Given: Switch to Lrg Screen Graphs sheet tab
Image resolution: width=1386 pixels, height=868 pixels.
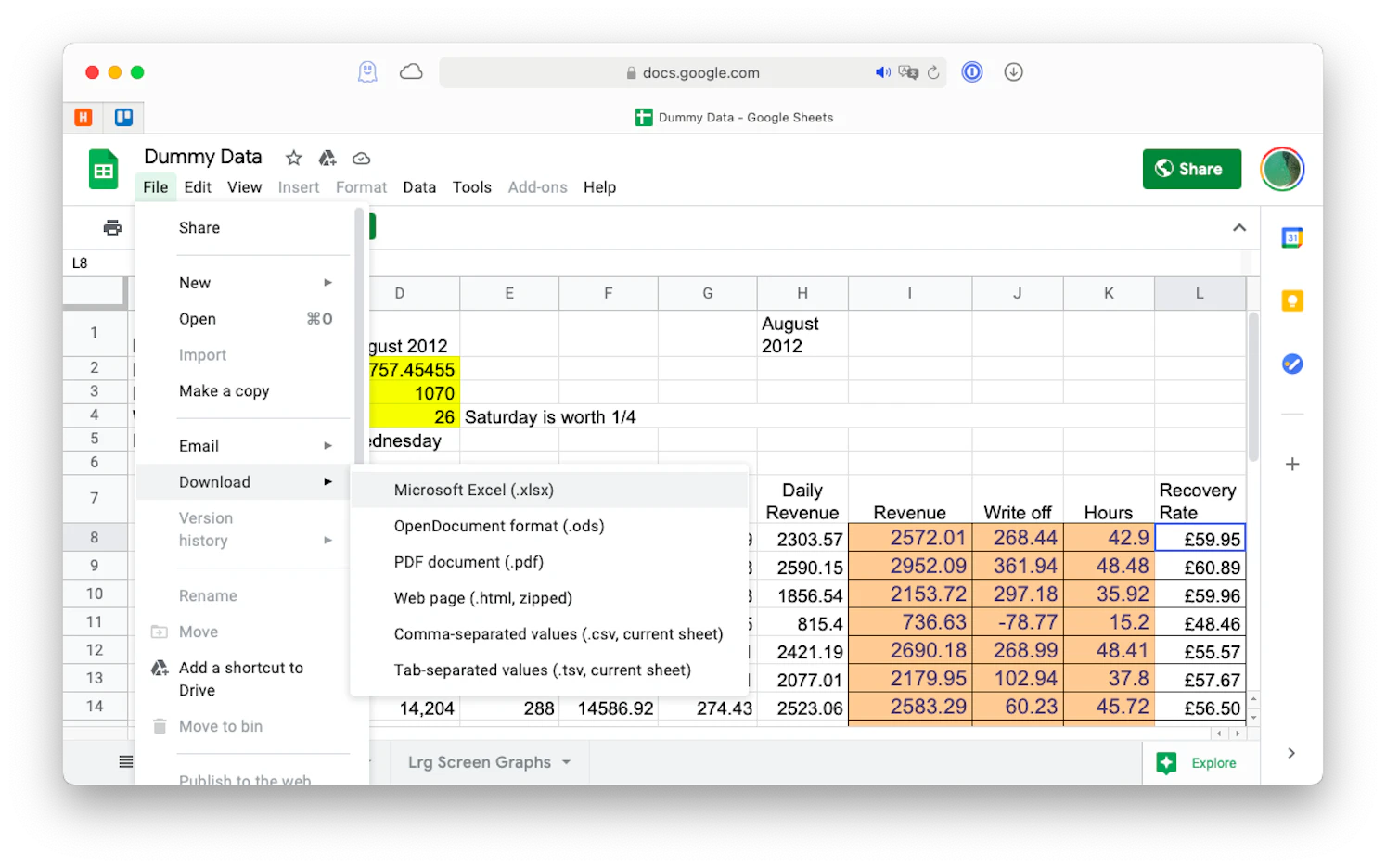Looking at the screenshot, I should tap(480, 762).
